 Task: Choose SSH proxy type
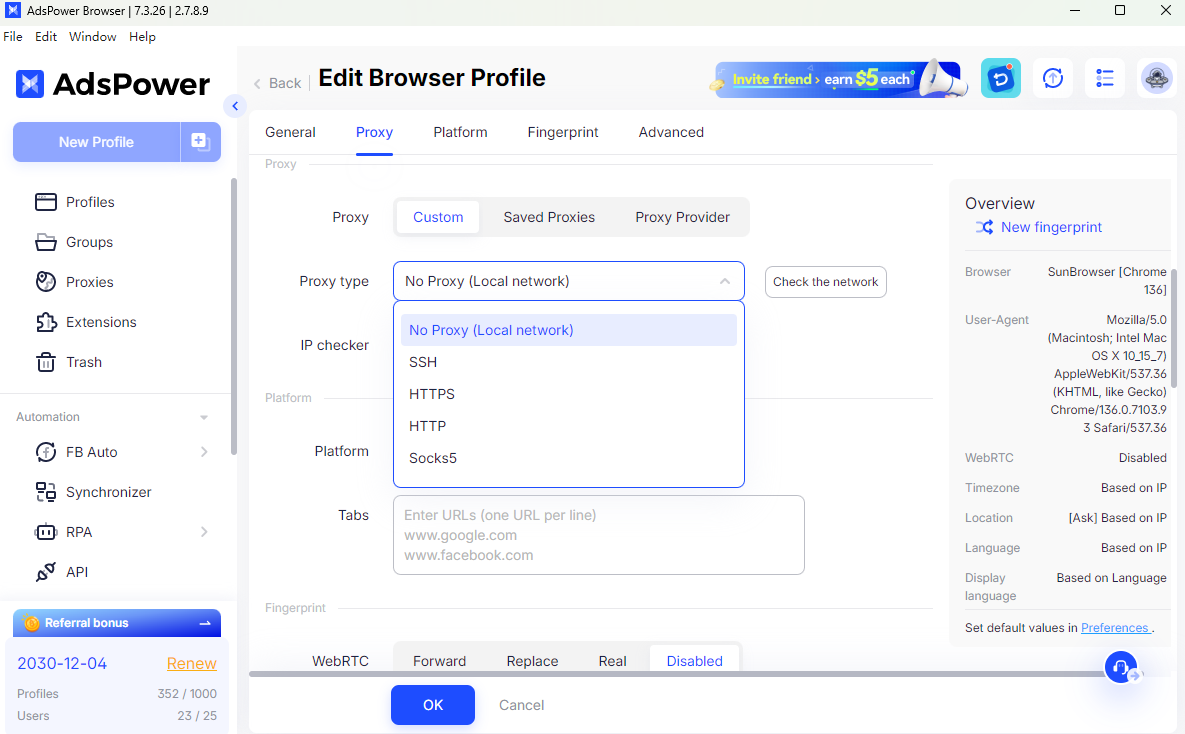tap(568, 362)
